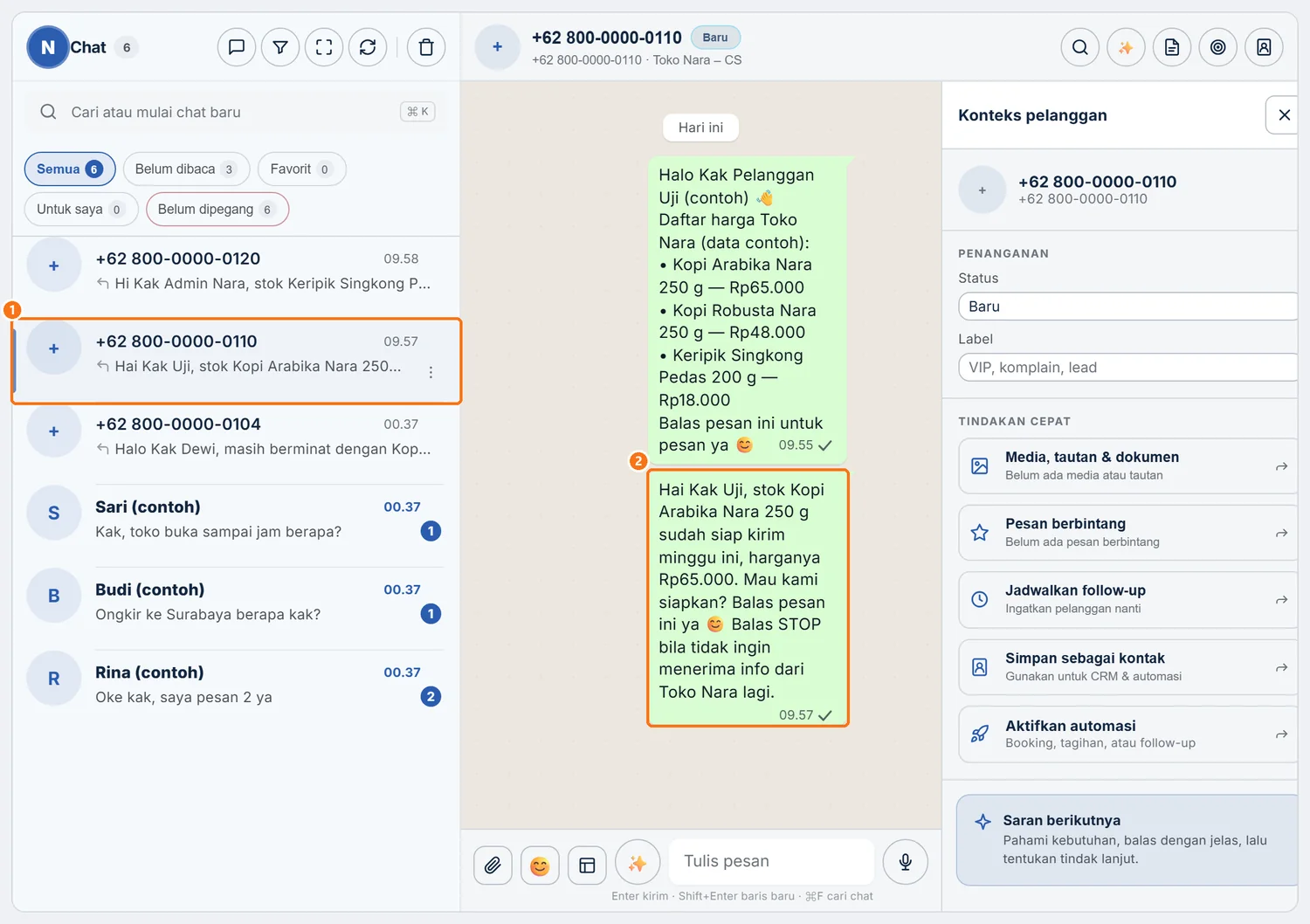Viewport: 1310px width, 924px height.
Task: Click the Saran berikutnya suggestion card
Action: click(1127, 840)
